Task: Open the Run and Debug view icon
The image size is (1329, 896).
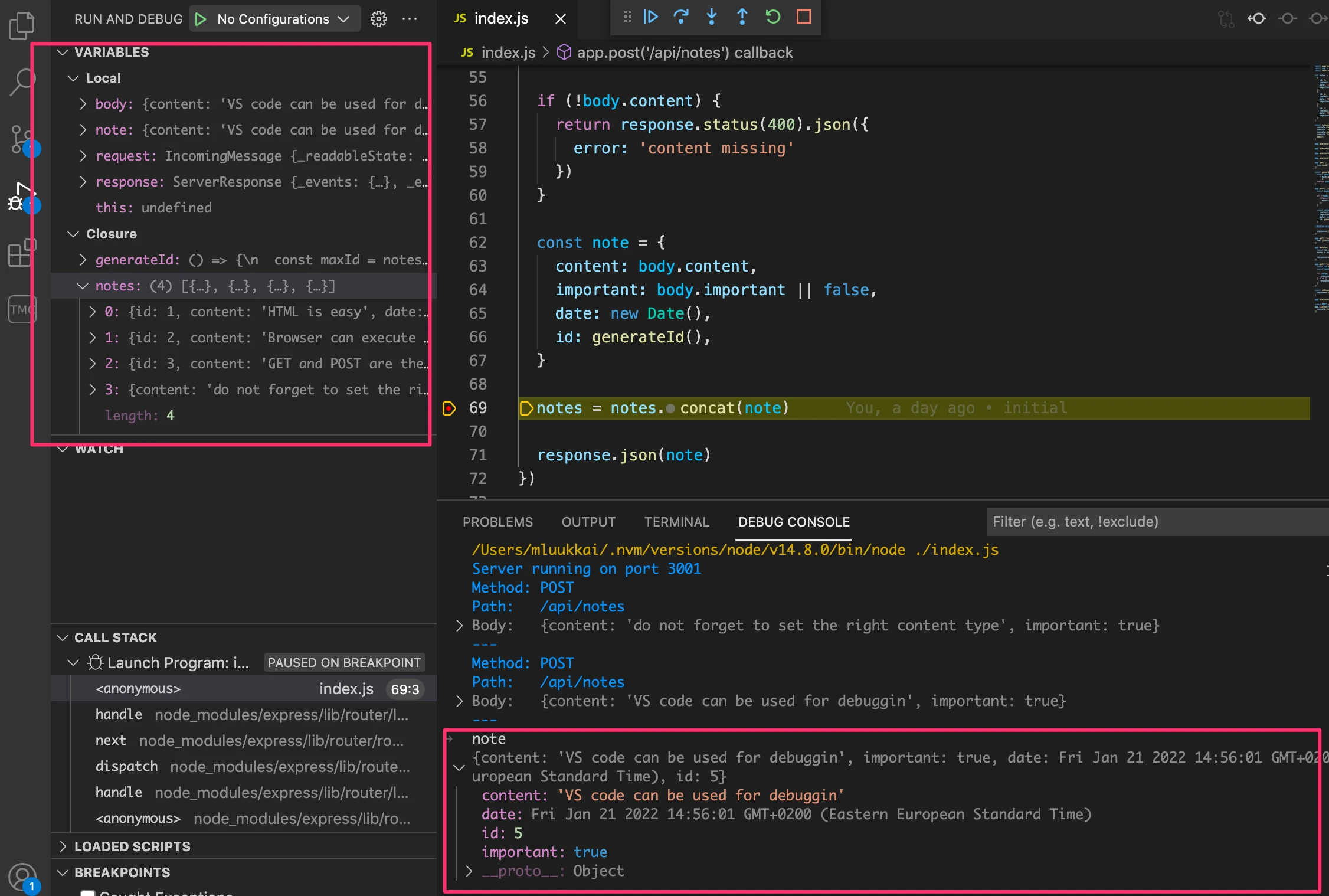Action: (22, 198)
